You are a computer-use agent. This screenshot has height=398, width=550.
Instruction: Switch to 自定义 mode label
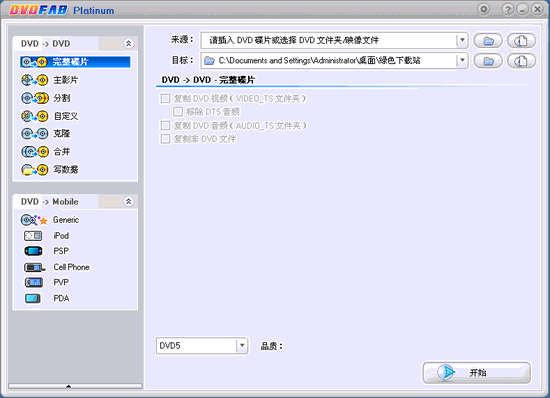tap(66, 116)
